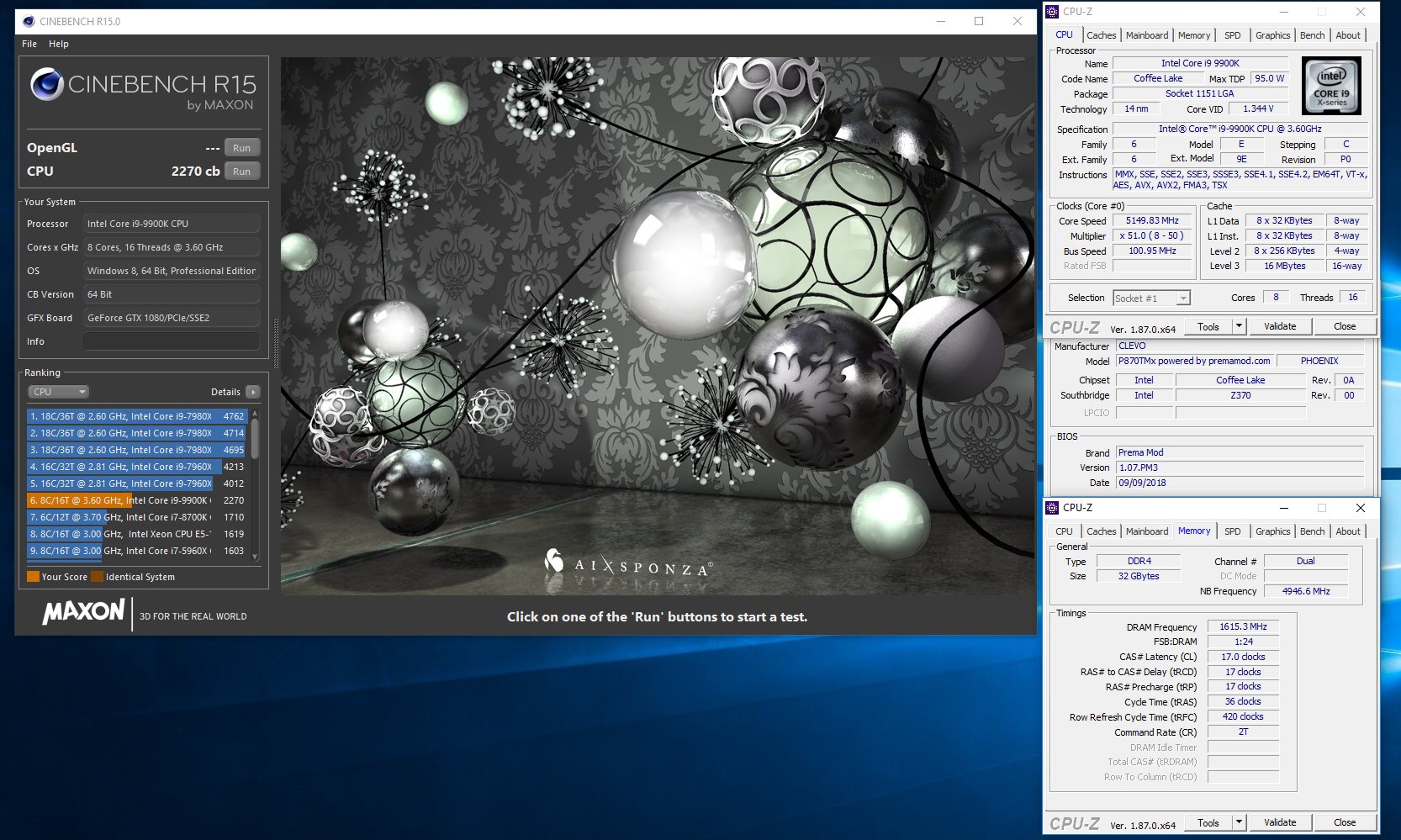Switch to CPU tab in bottom CPU-Z

click(x=1064, y=531)
